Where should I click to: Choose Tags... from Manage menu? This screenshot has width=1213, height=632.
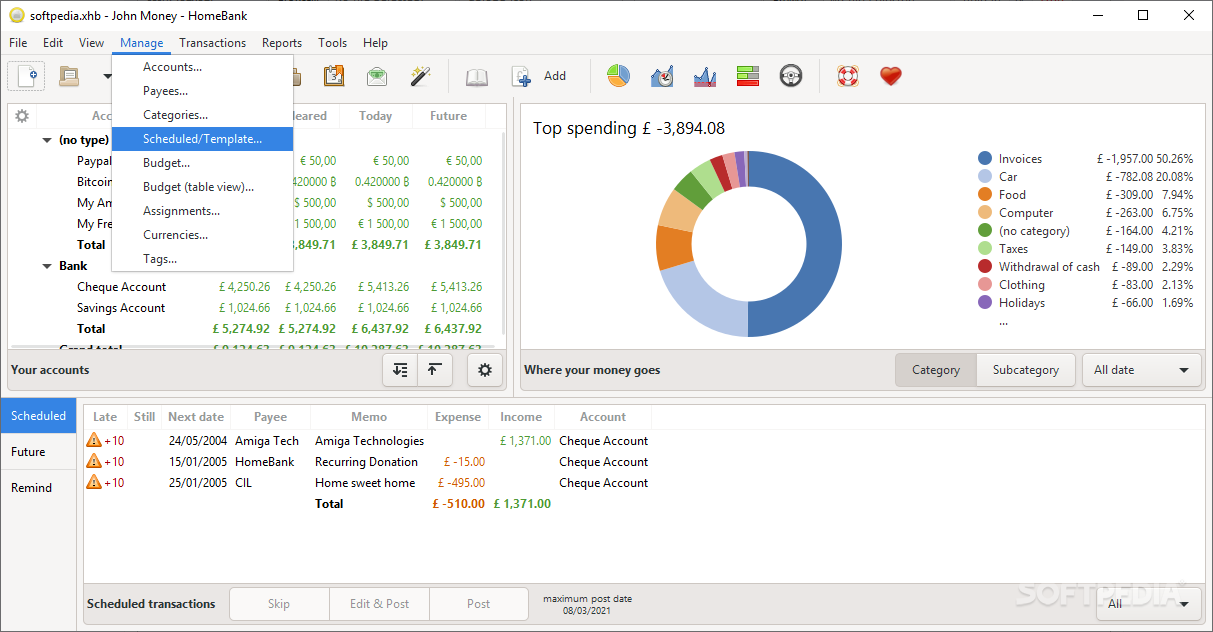202,259
